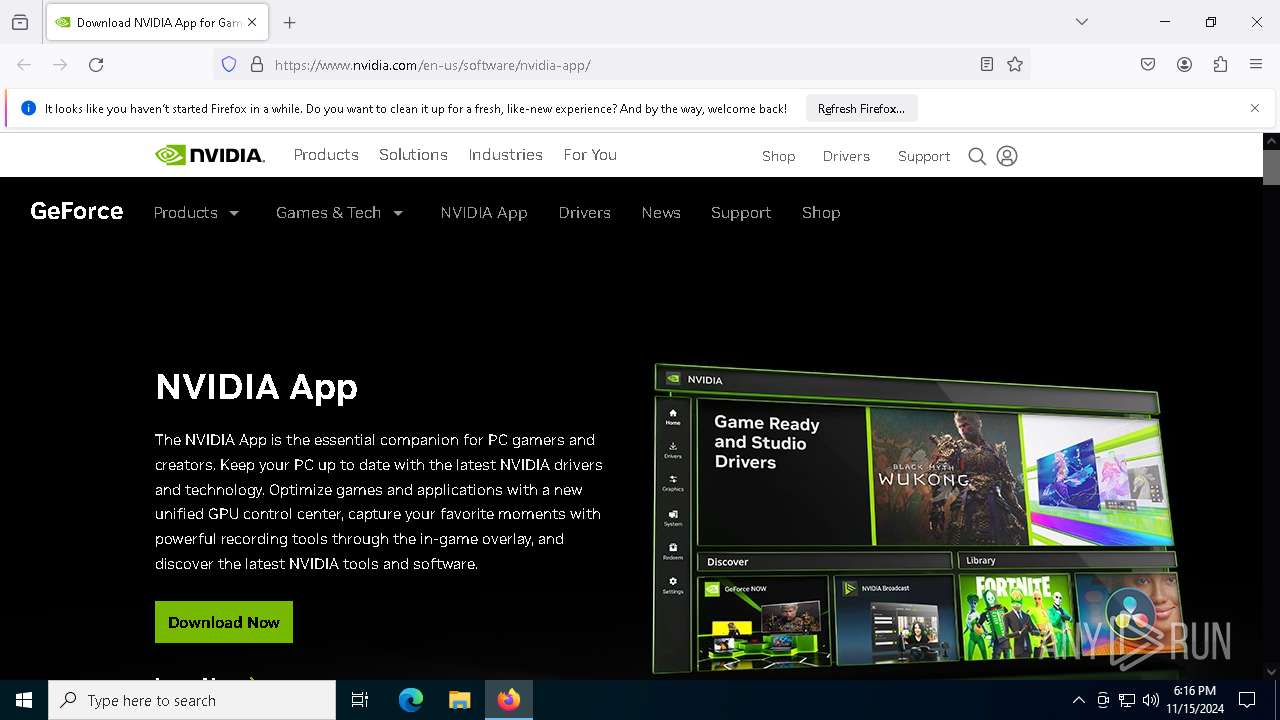Click Drivers link in top header
The image size is (1280, 720).
pos(846,156)
